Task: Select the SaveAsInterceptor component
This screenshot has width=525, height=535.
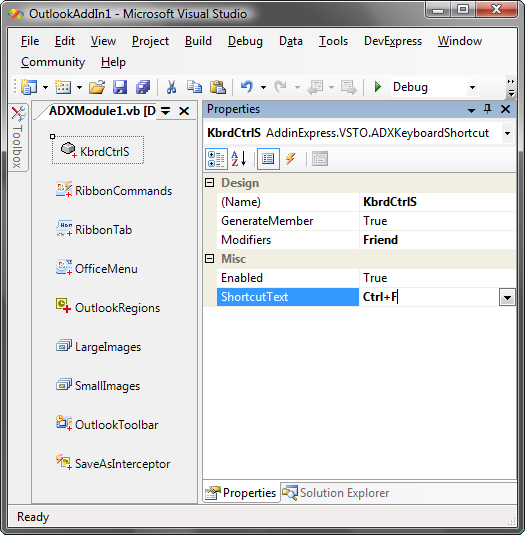Action: pyautogui.click(x=113, y=463)
